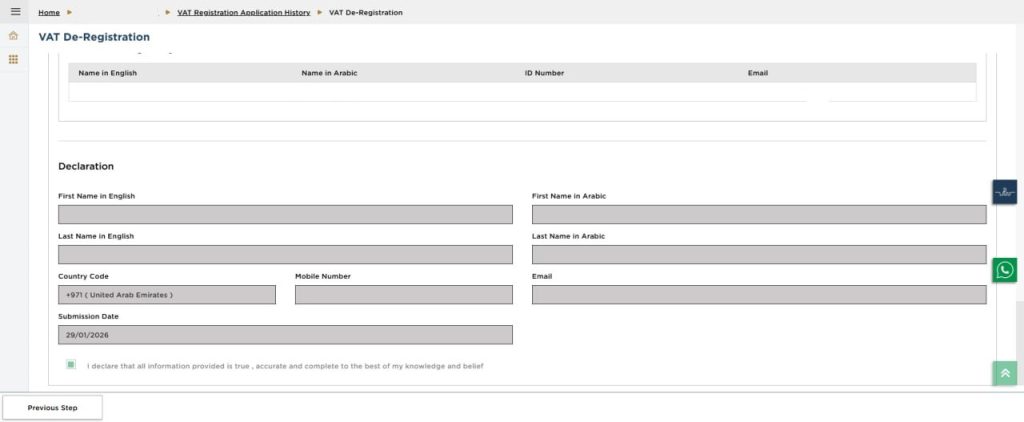The image size is (1024, 422).
Task: Click the Last Name in Arabic field
Action: 758,254
